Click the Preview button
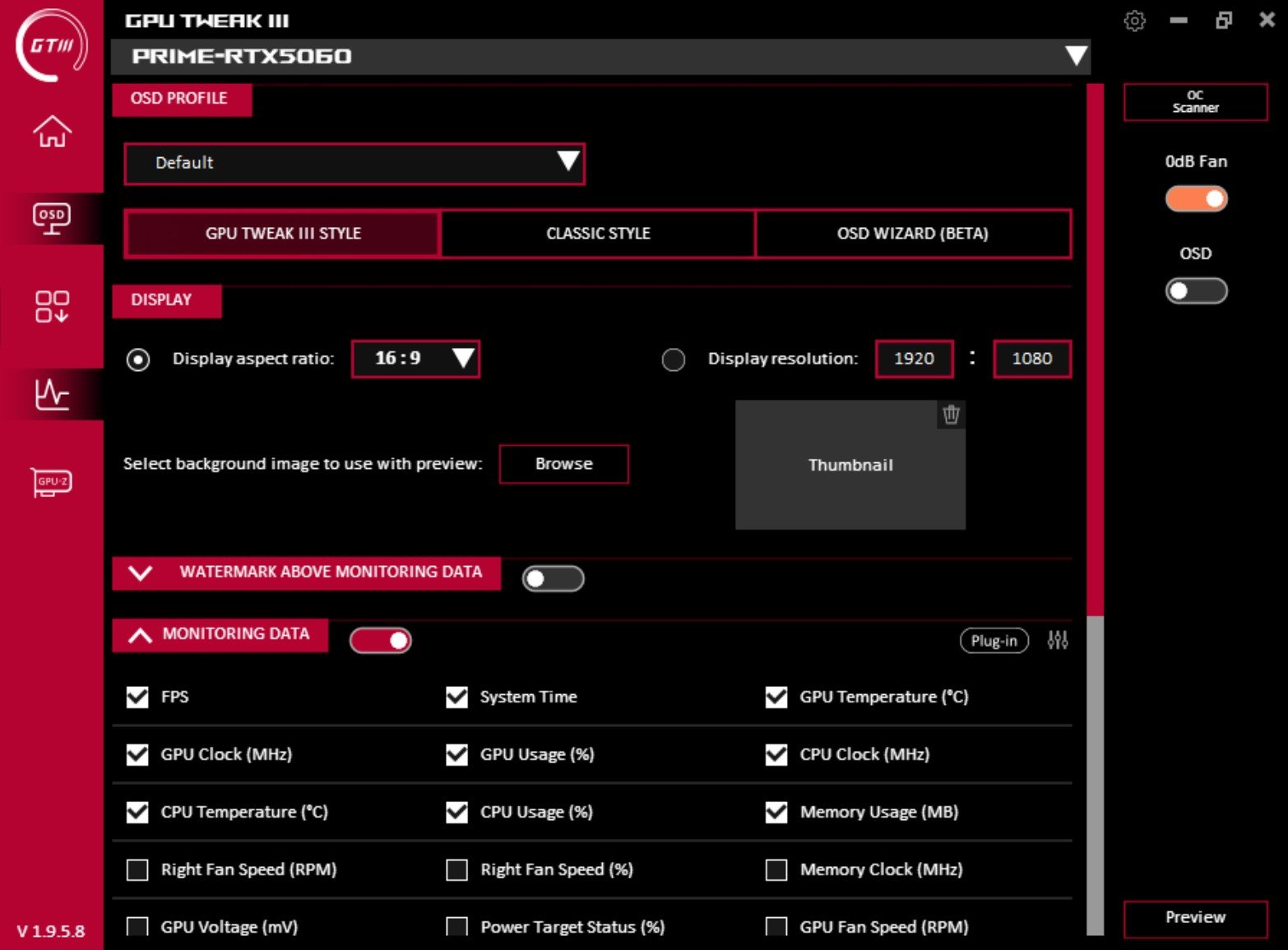The image size is (1288, 950). [1196, 918]
